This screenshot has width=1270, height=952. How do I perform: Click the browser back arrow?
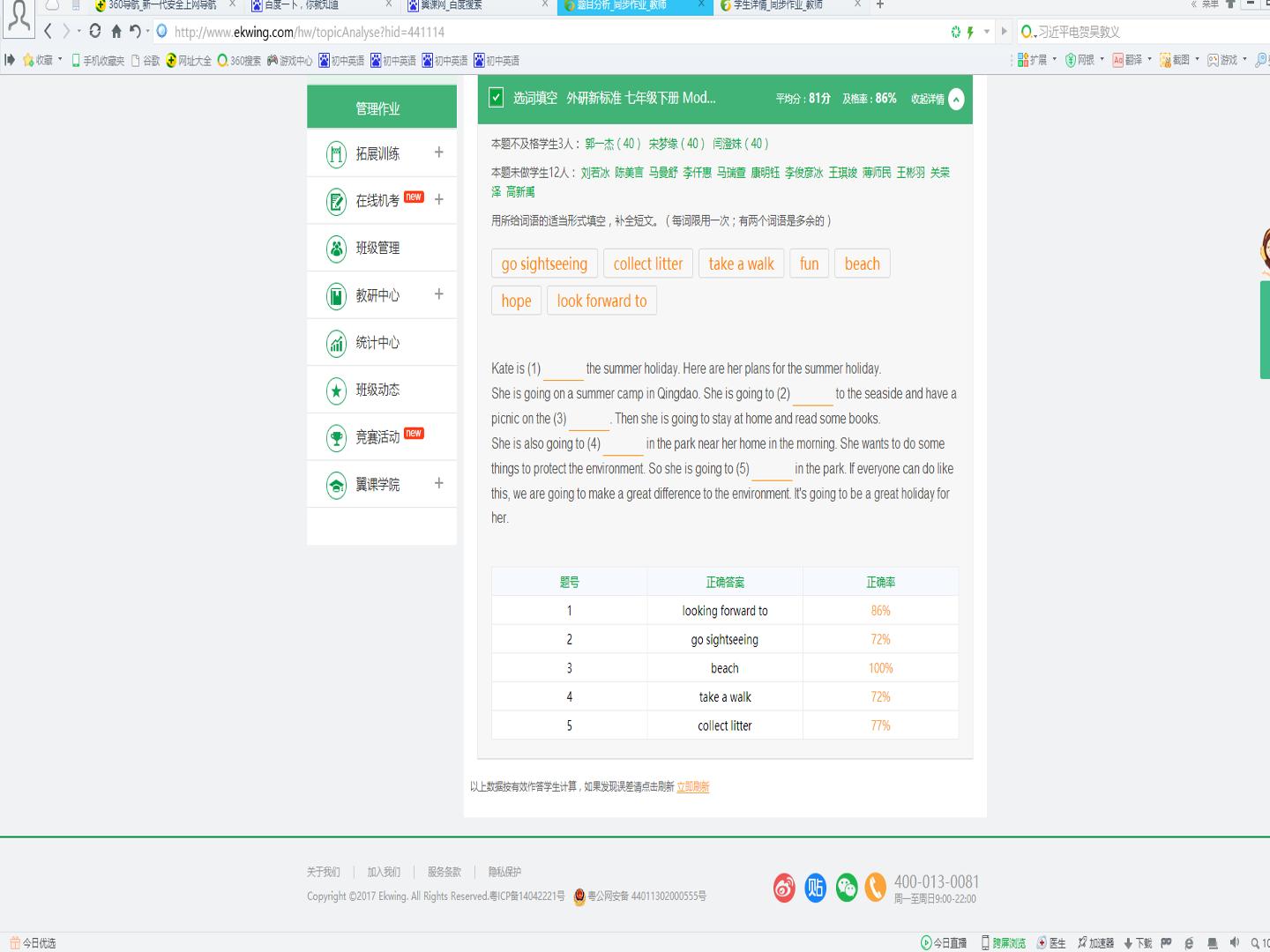(48, 32)
